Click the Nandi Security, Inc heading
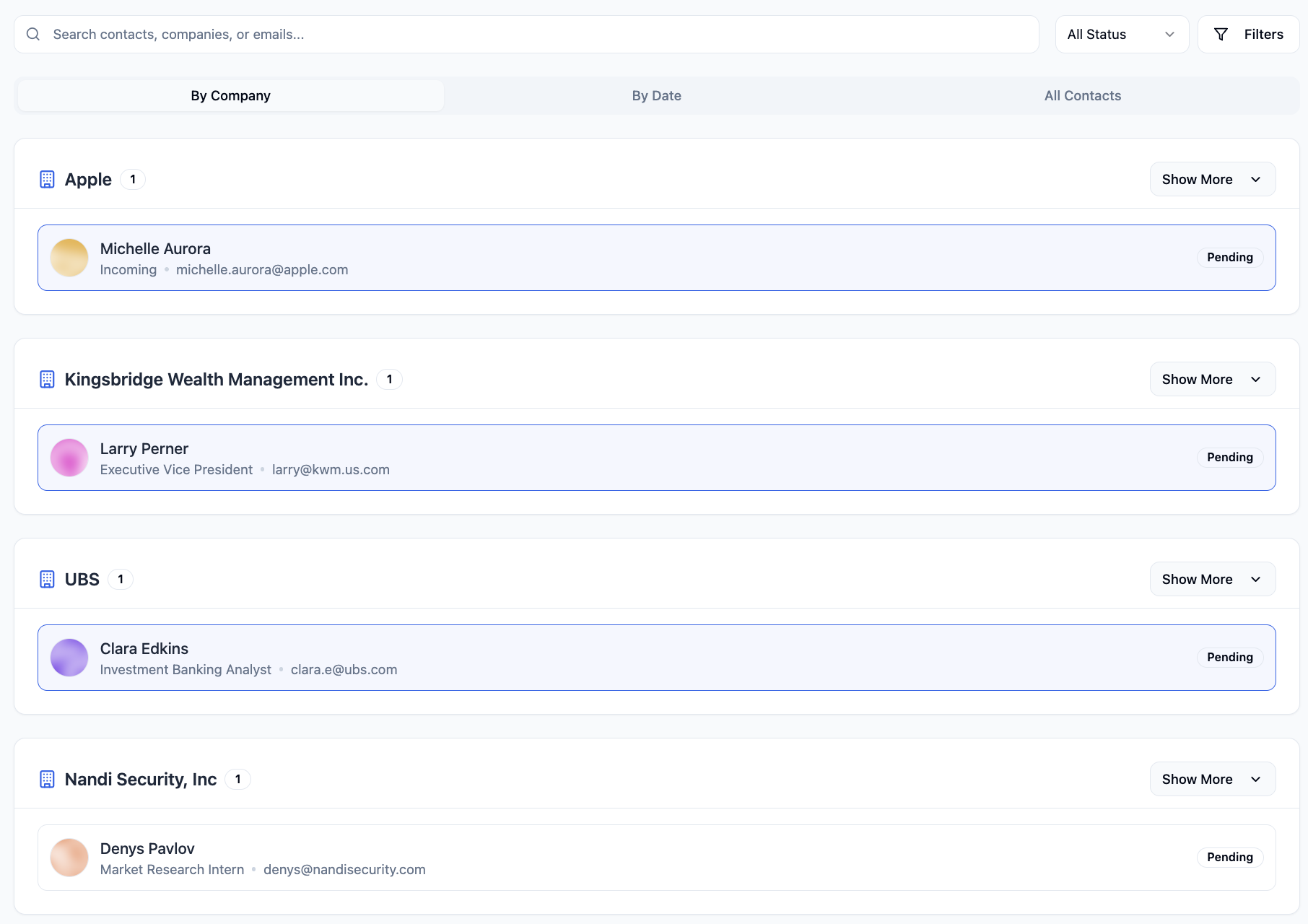The image size is (1308, 924). (x=141, y=779)
